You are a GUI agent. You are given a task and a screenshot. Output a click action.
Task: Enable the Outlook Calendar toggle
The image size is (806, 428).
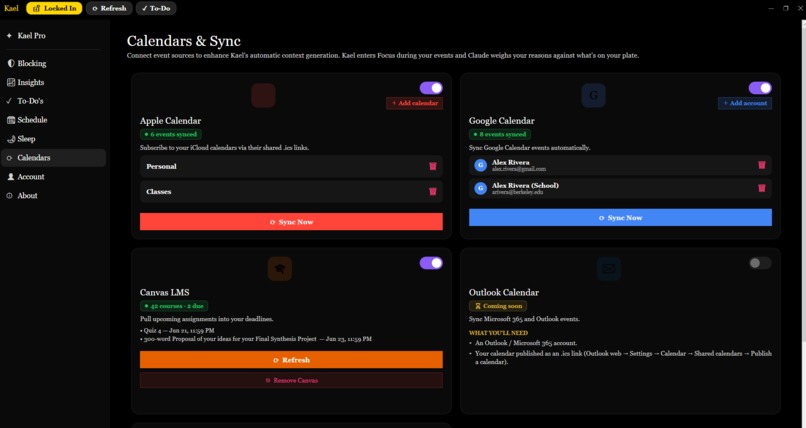coord(760,263)
